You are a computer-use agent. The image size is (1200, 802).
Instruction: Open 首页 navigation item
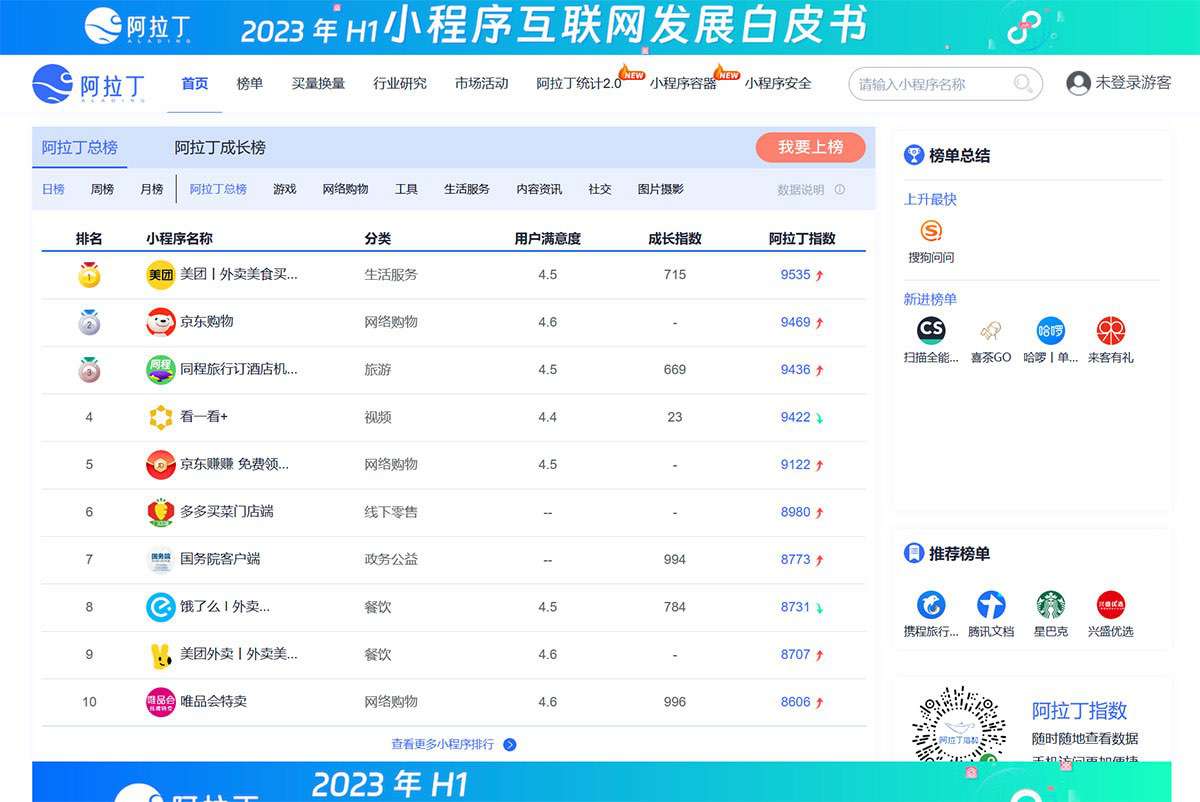point(195,84)
